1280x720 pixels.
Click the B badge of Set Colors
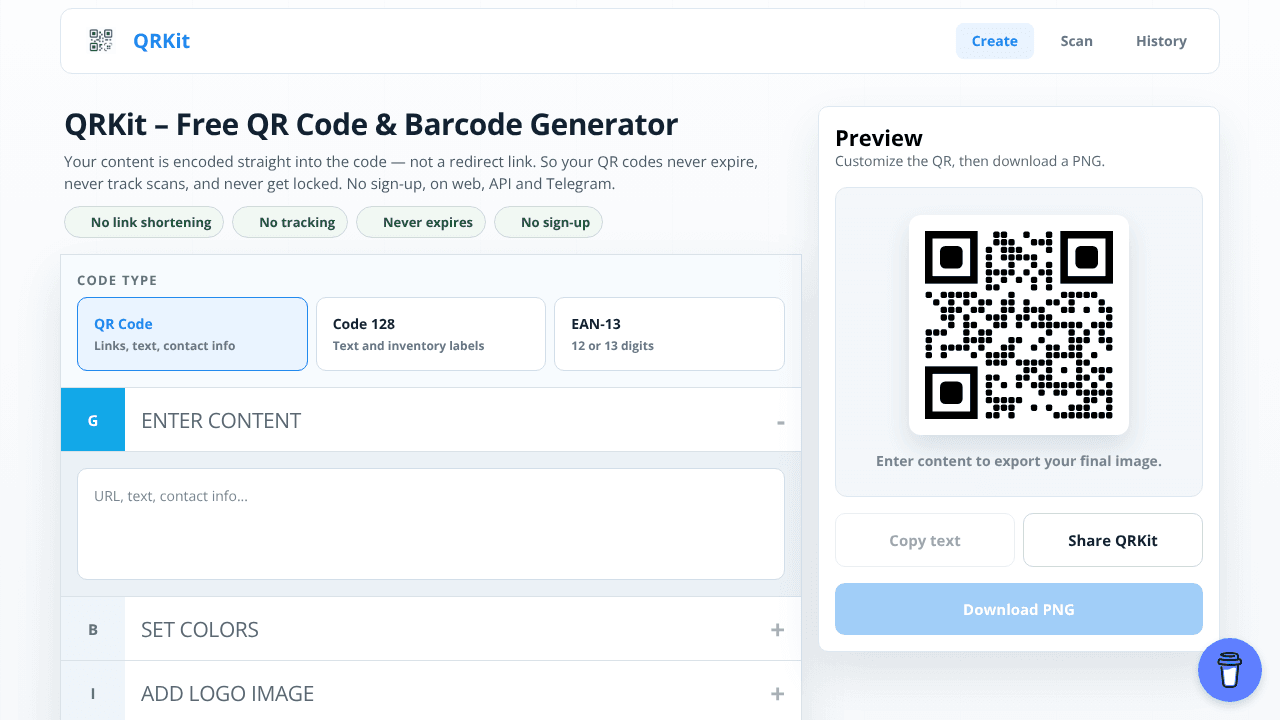[x=93, y=630]
